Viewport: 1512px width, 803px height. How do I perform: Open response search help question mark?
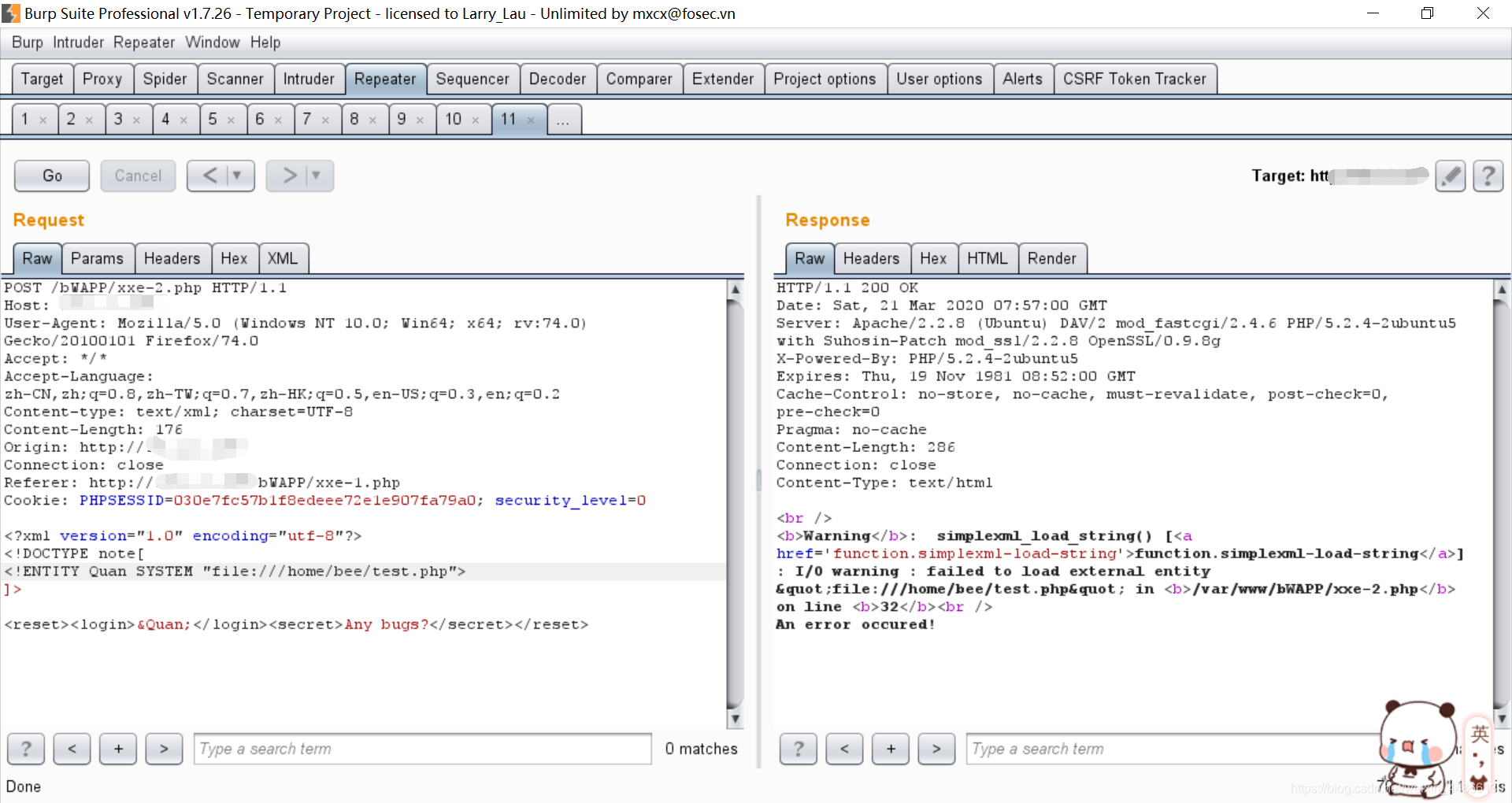[799, 749]
